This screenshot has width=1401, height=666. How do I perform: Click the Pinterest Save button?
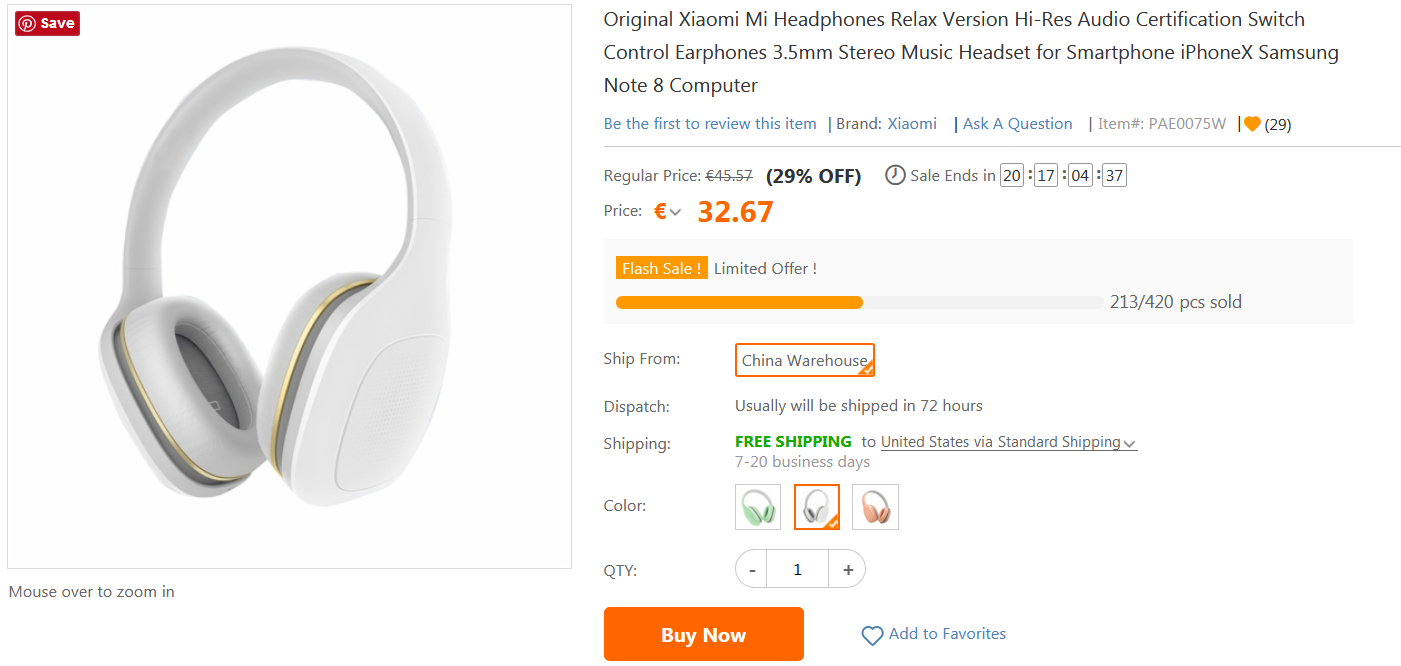[x=47, y=23]
